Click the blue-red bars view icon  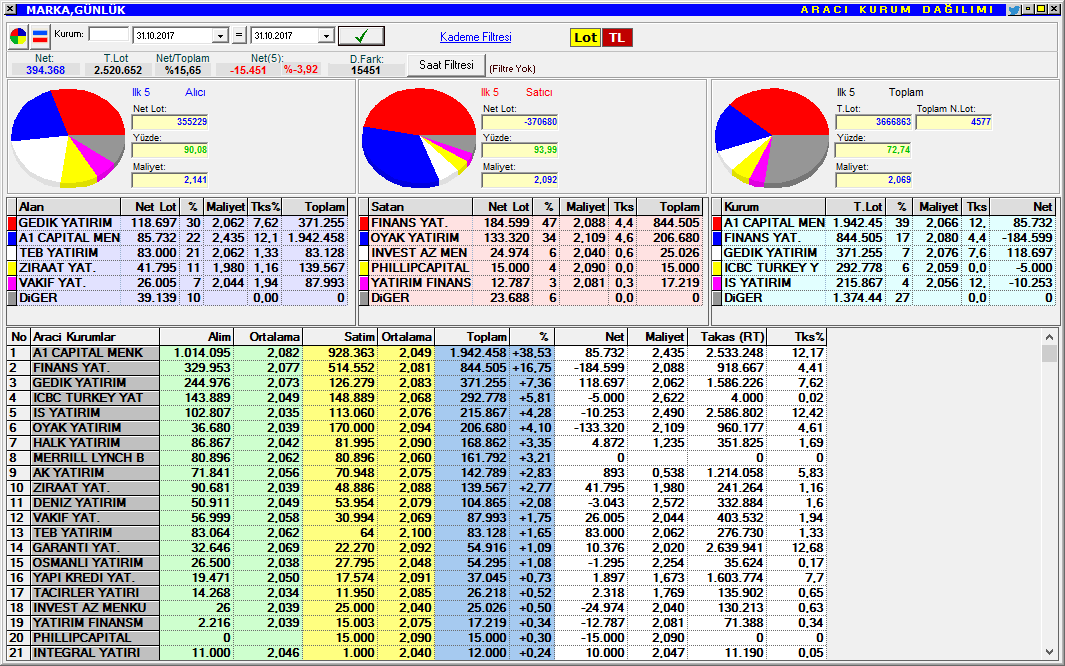[40, 37]
